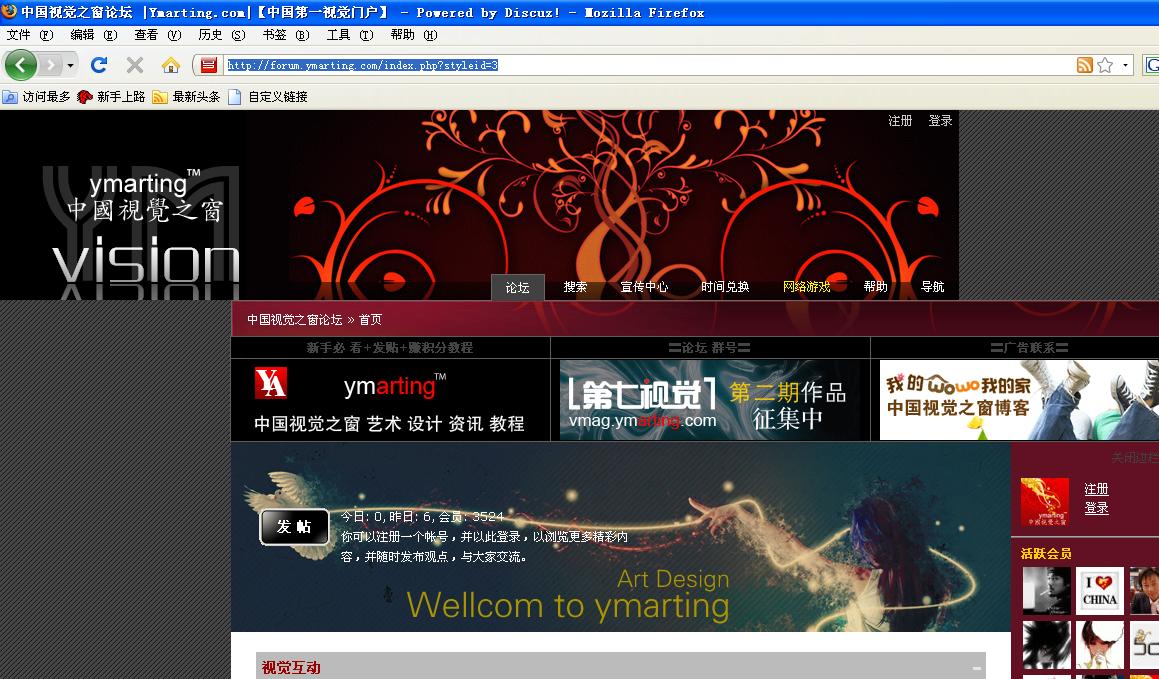Open the ymarting 艺术 设计 资讯 教程 banner
The image size is (1159, 679).
tap(390, 400)
